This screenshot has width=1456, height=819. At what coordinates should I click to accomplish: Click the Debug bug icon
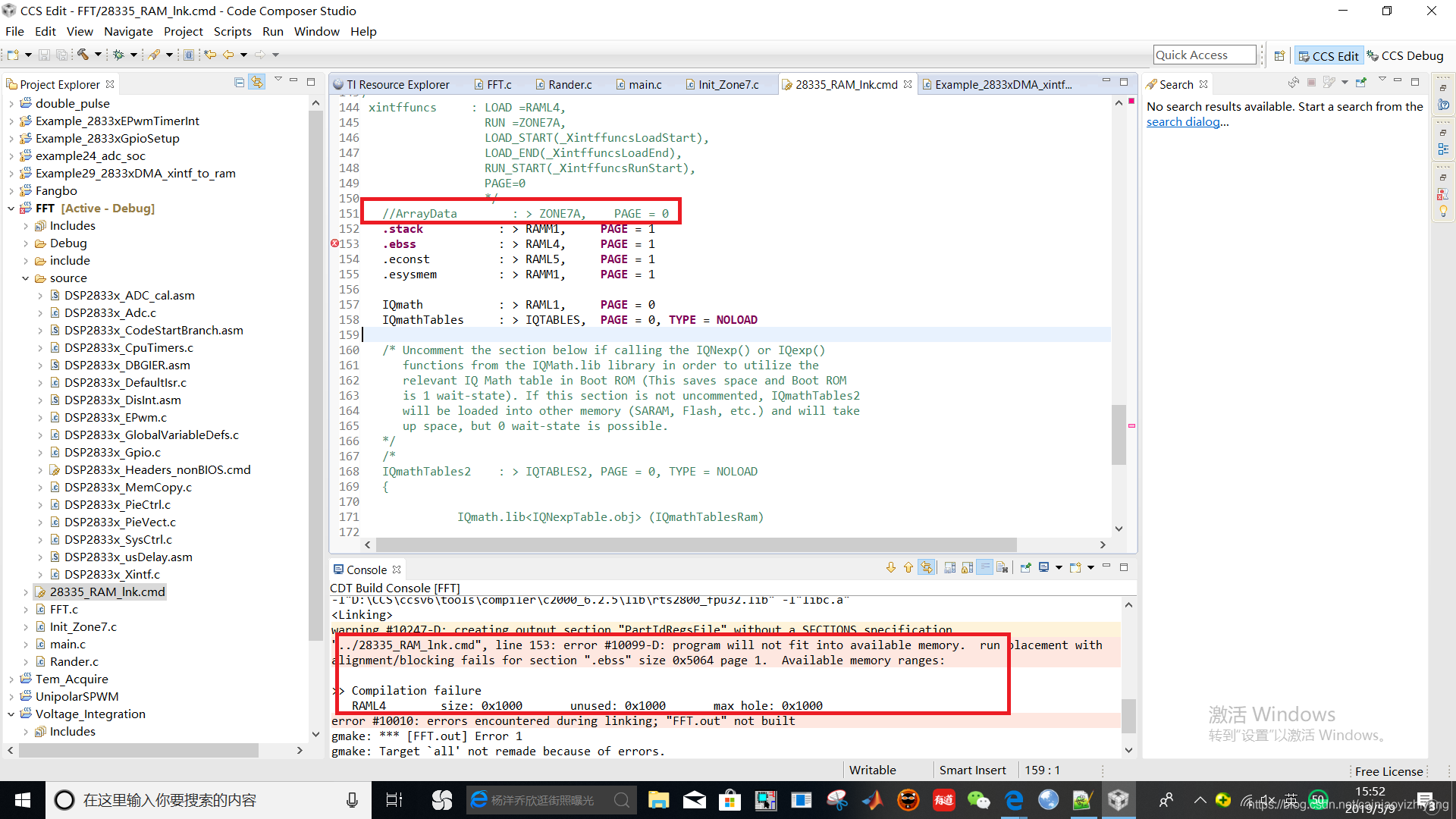coord(118,55)
